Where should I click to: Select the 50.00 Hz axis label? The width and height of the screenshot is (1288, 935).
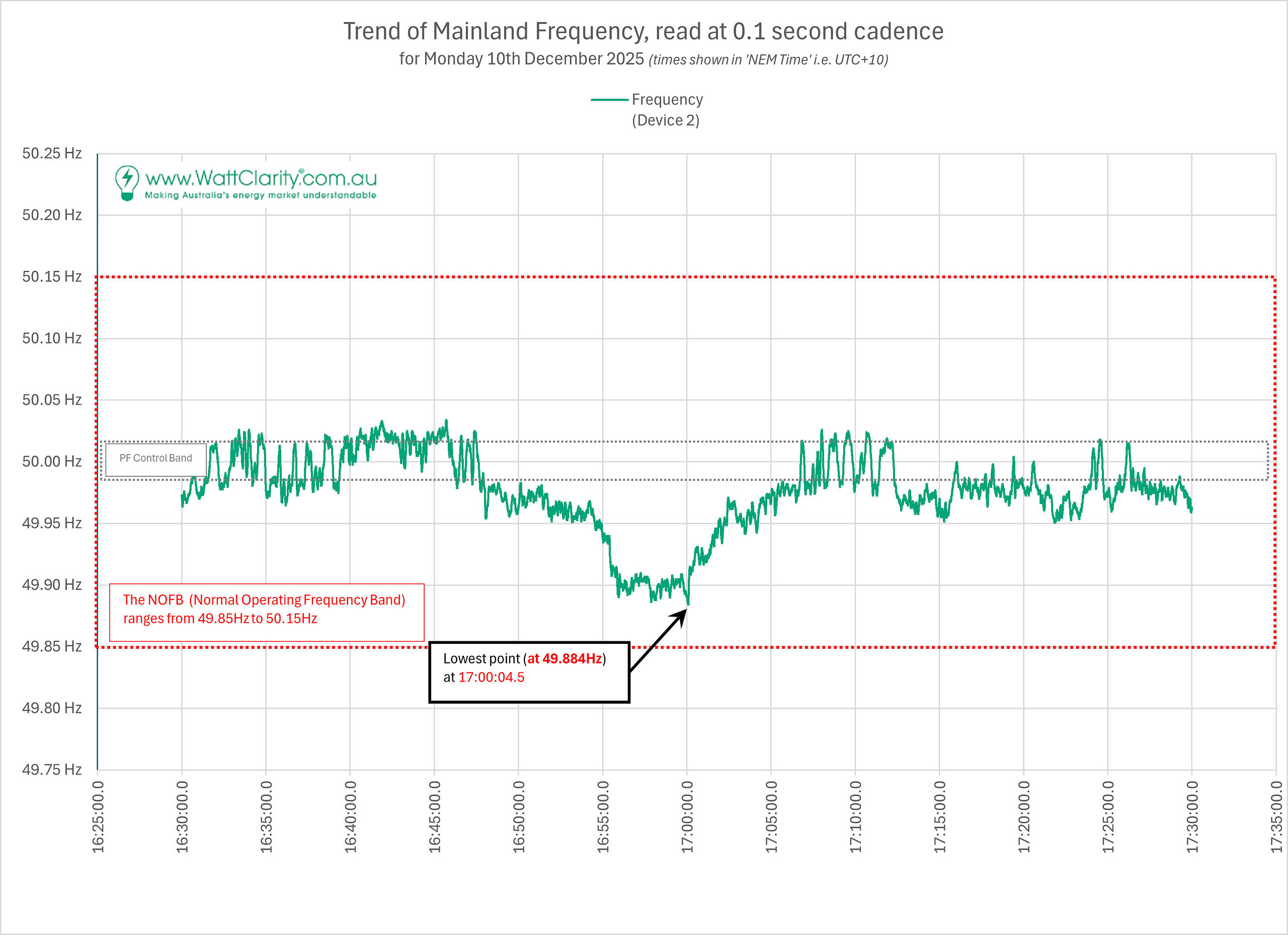coord(52,461)
